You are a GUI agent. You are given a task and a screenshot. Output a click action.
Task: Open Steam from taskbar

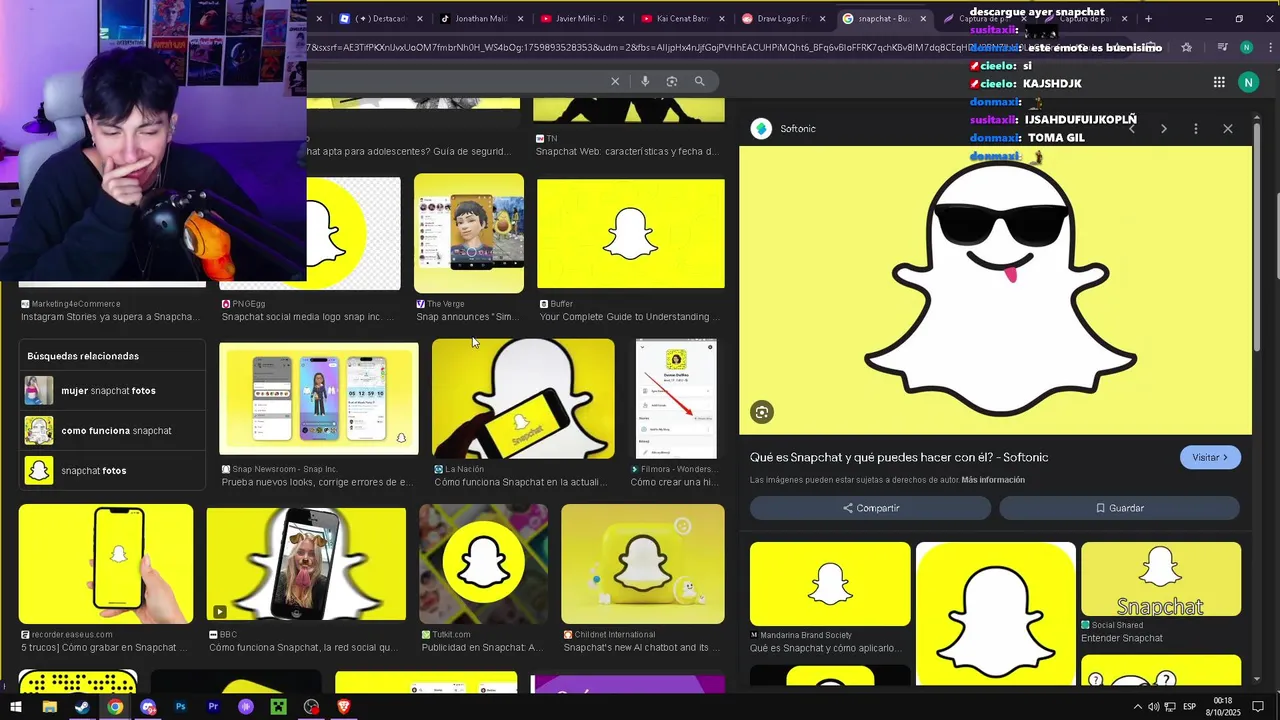[x=82, y=707]
